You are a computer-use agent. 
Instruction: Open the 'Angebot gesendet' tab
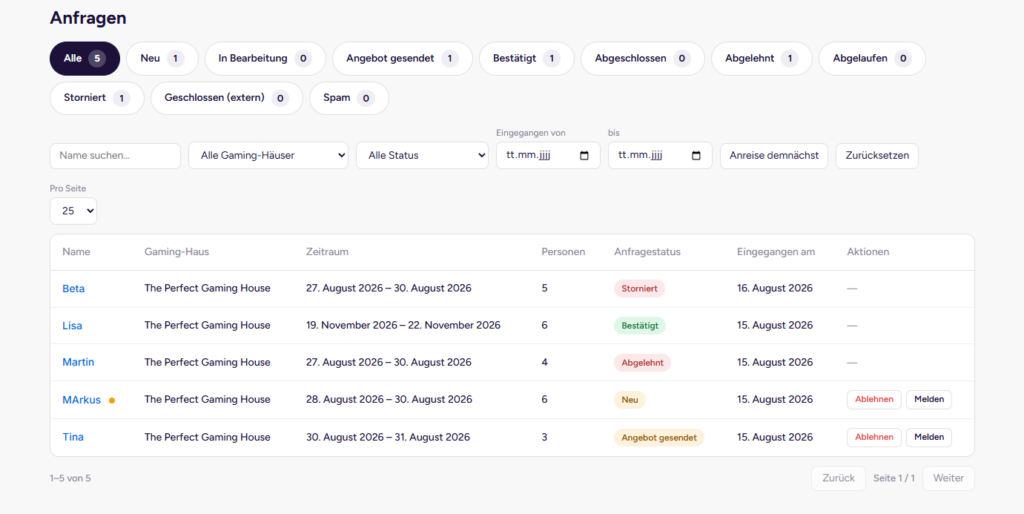point(402,59)
